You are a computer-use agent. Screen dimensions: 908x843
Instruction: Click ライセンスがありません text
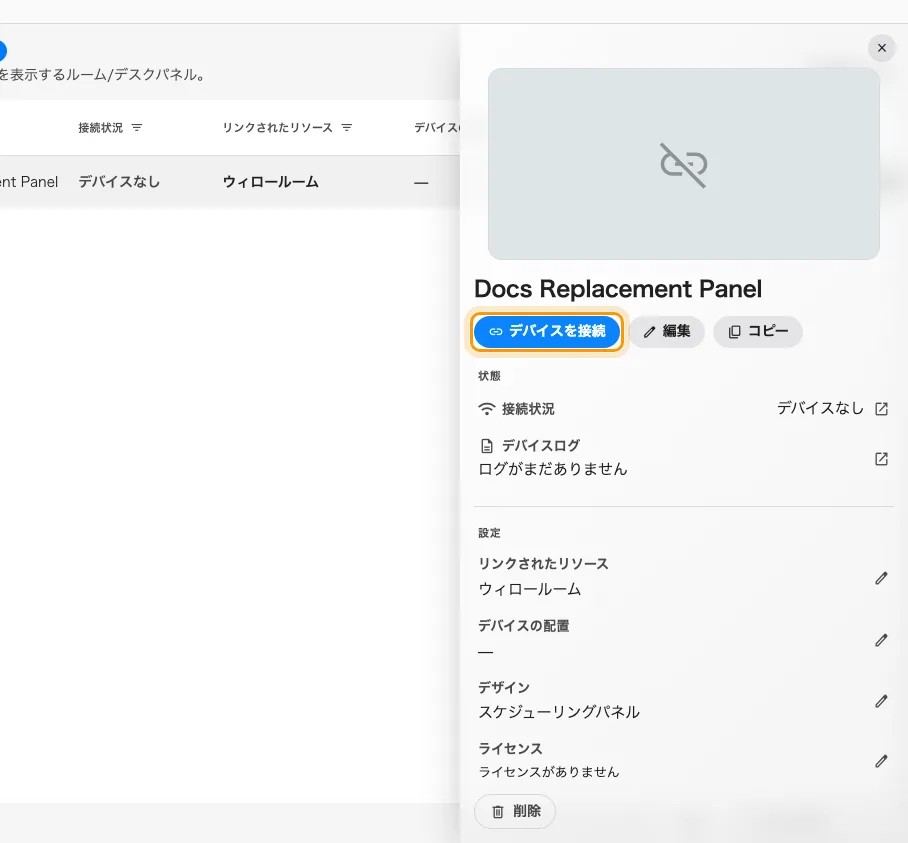coord(548,772)
